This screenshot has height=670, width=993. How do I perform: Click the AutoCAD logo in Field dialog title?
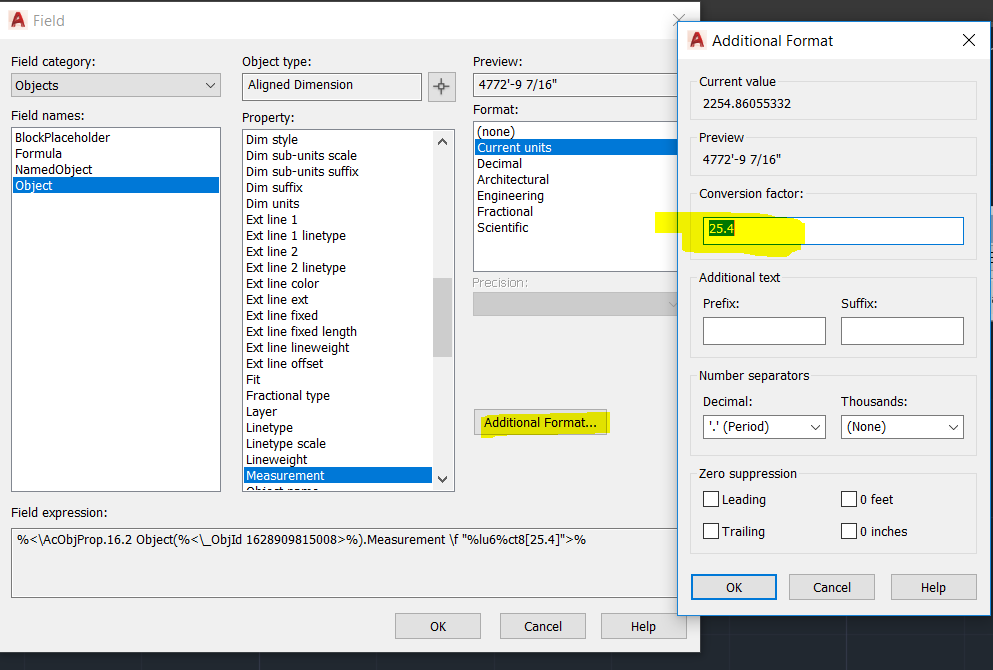[x=18, y=20]
